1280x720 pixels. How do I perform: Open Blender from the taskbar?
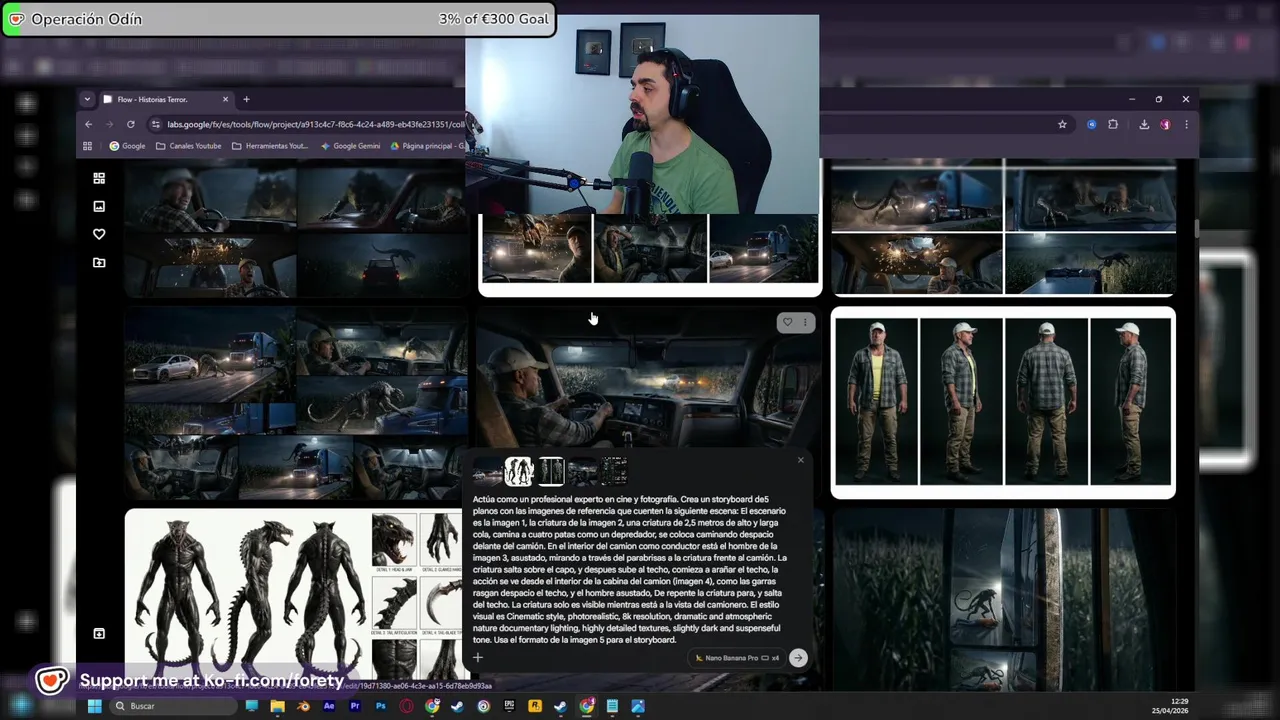pyautogui.click(x=303, y=706)
